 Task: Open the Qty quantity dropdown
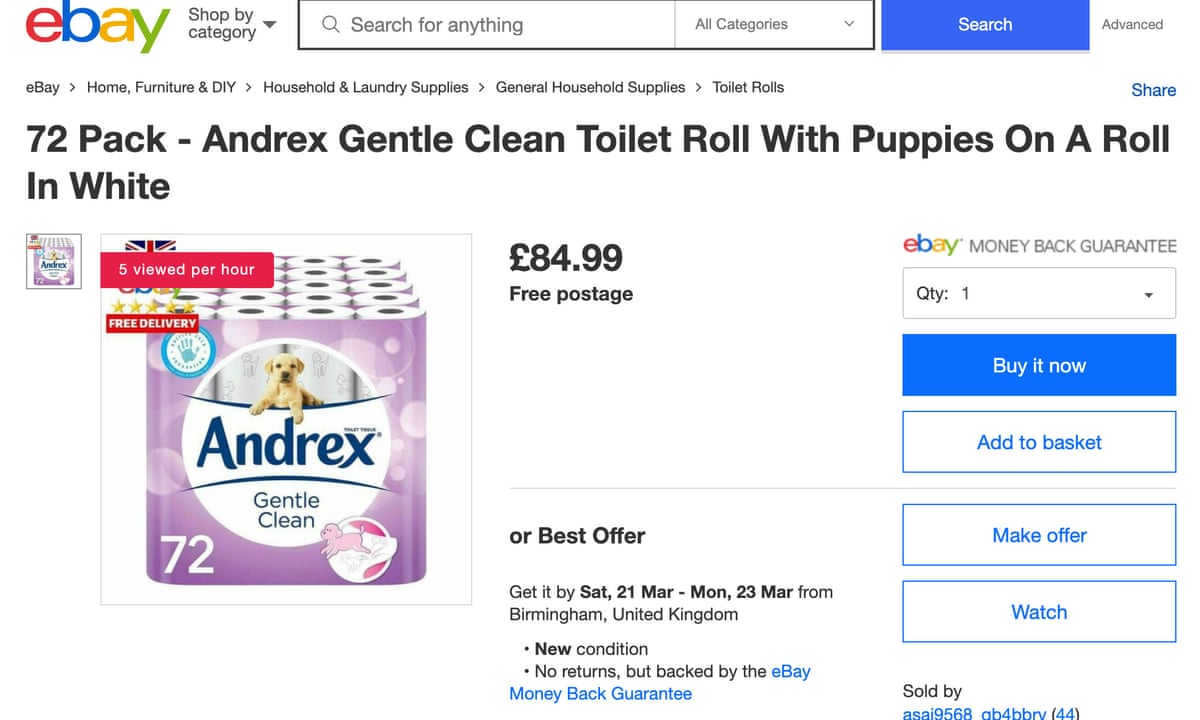[1038, 294]
